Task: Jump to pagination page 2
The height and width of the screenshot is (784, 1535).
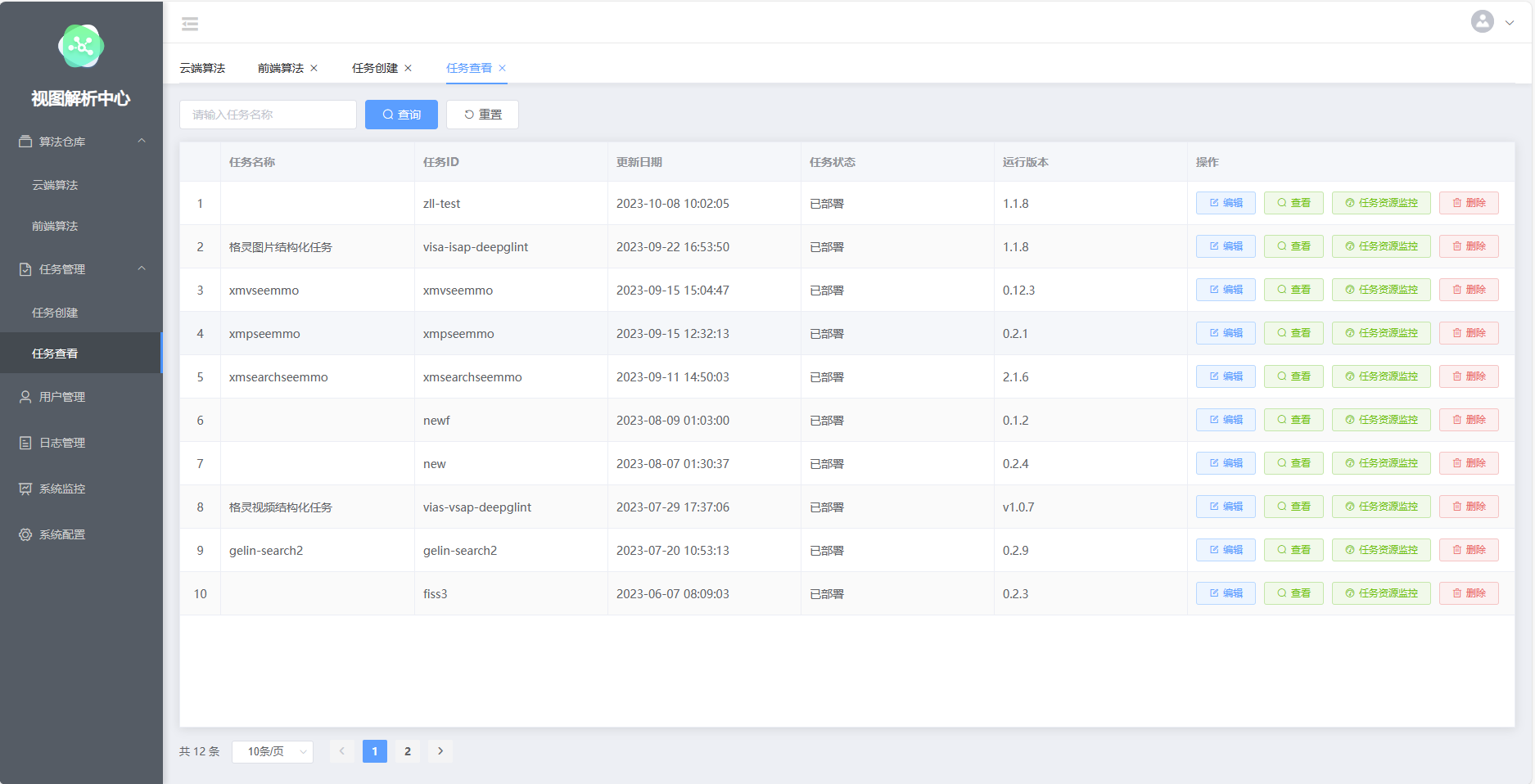Action: (408, 751)
